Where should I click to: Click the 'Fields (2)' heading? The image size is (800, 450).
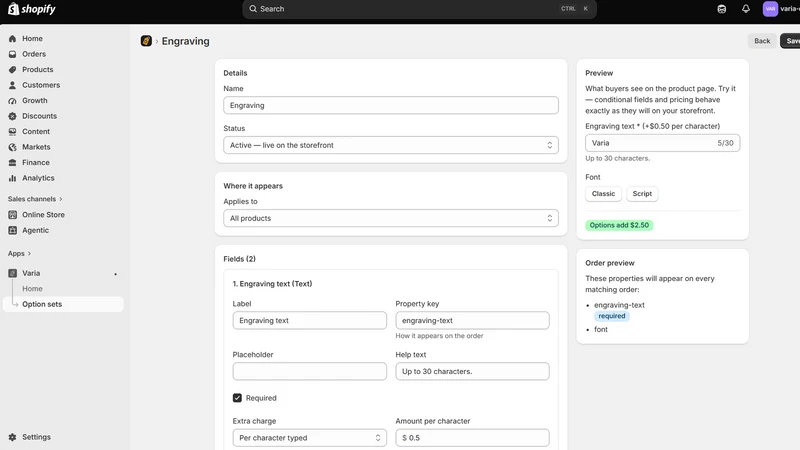click(239, 259)
